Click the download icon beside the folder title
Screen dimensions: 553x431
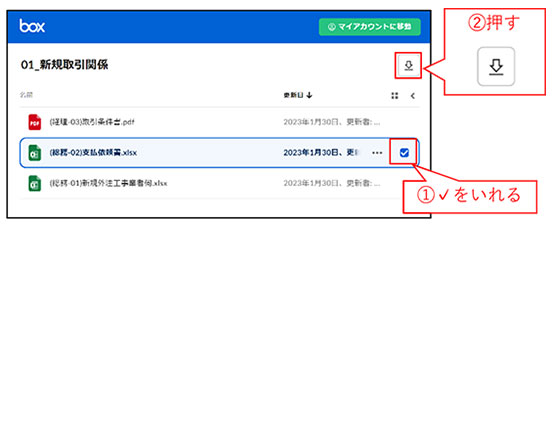click(408, 66)
